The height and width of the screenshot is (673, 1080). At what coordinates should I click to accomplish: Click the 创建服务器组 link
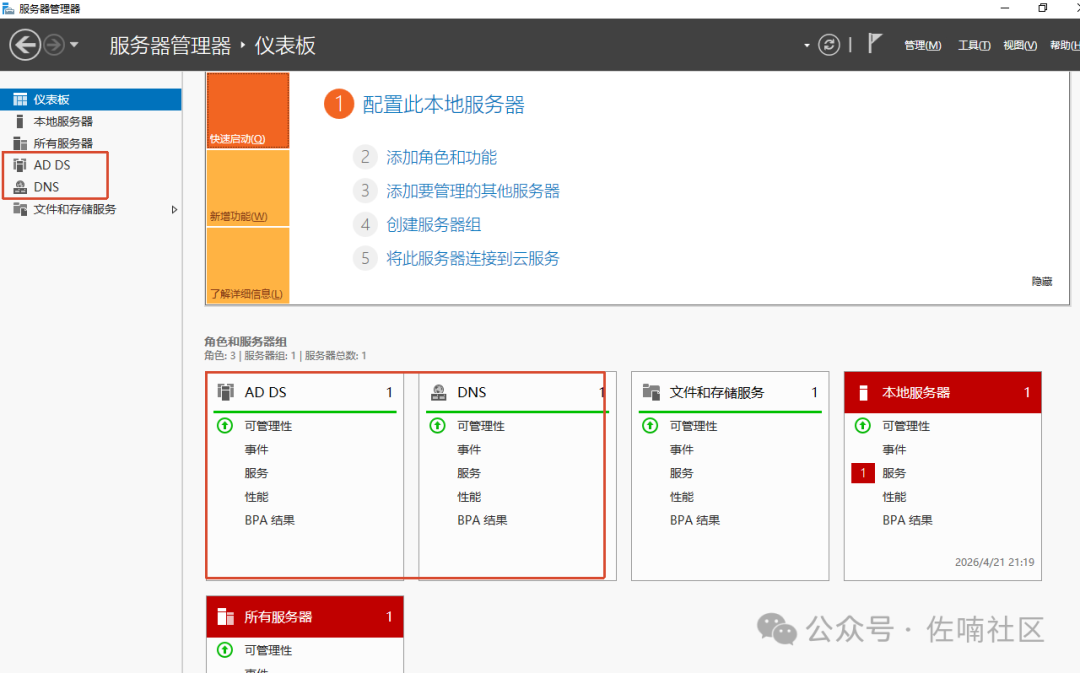pyautogui.click(x=433, y=225)
